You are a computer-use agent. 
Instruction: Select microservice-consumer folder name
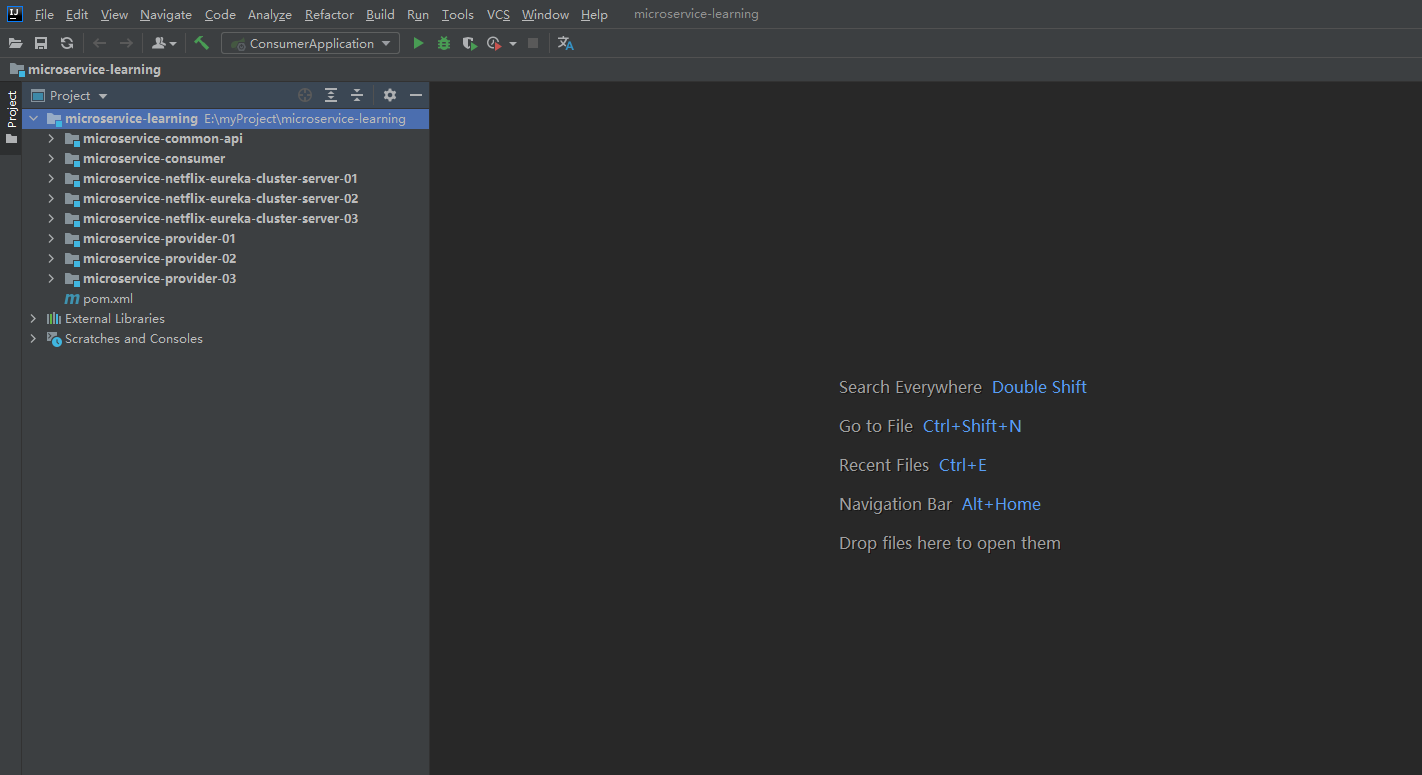154,158
